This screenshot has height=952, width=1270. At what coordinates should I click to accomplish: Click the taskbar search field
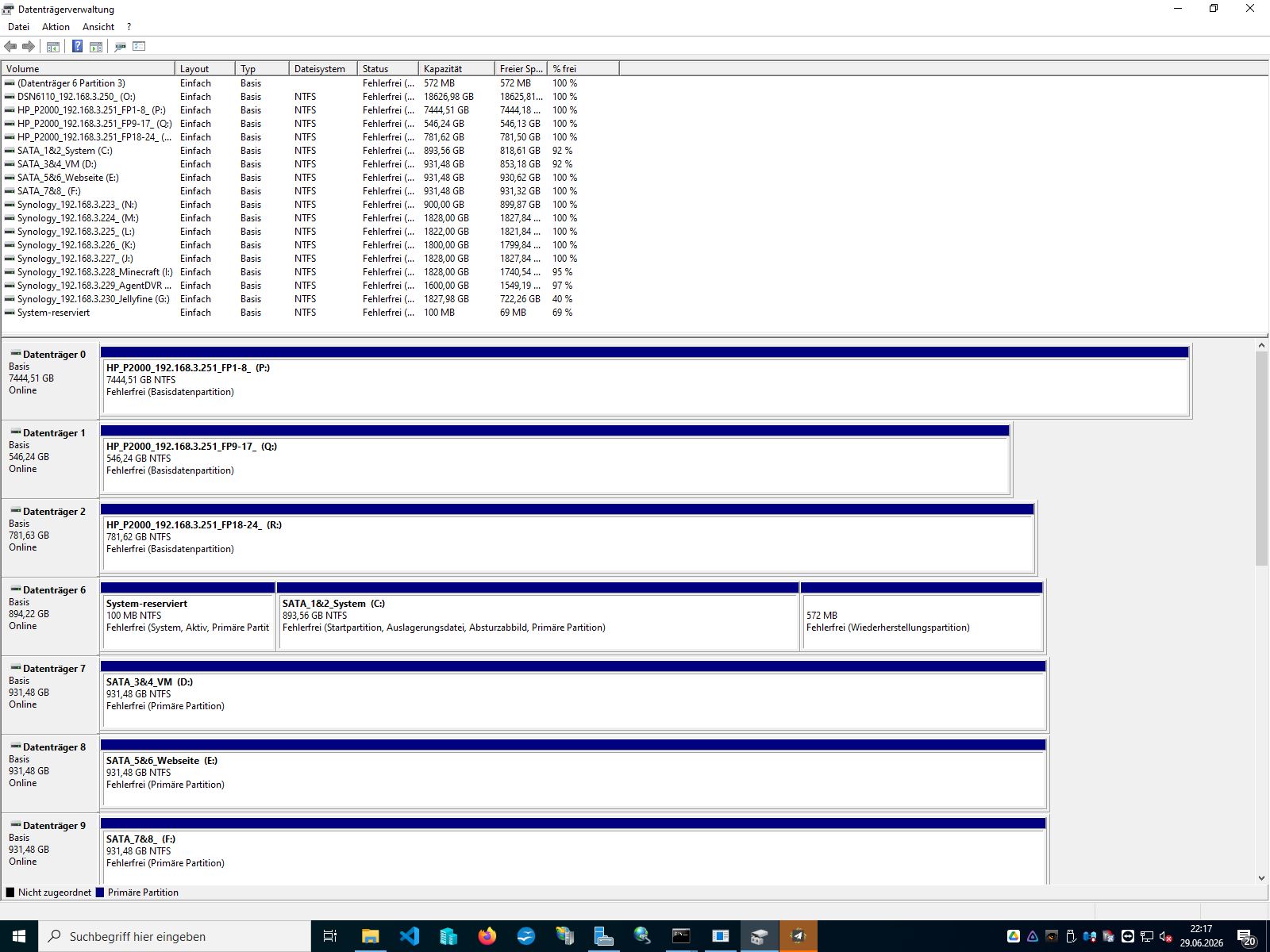click(x=175, y=936)
